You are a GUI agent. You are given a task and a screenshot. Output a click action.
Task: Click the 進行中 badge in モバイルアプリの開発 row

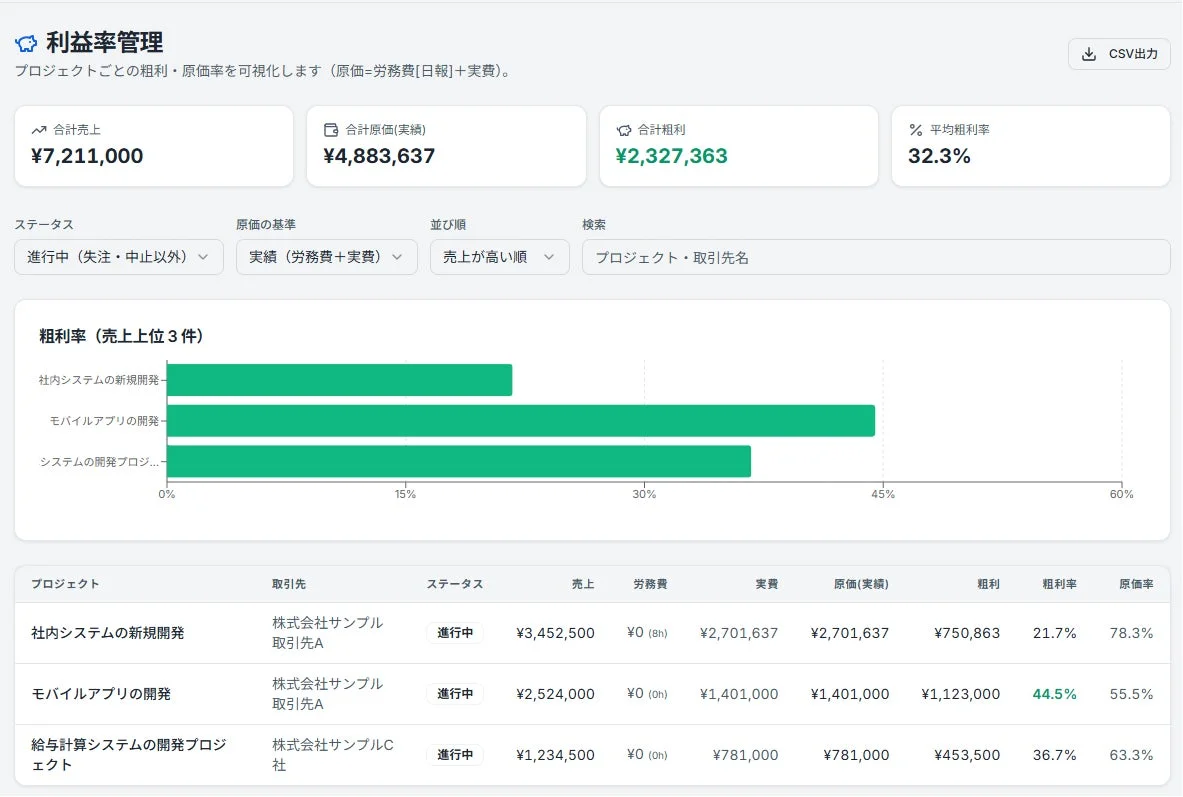[455, 694]
